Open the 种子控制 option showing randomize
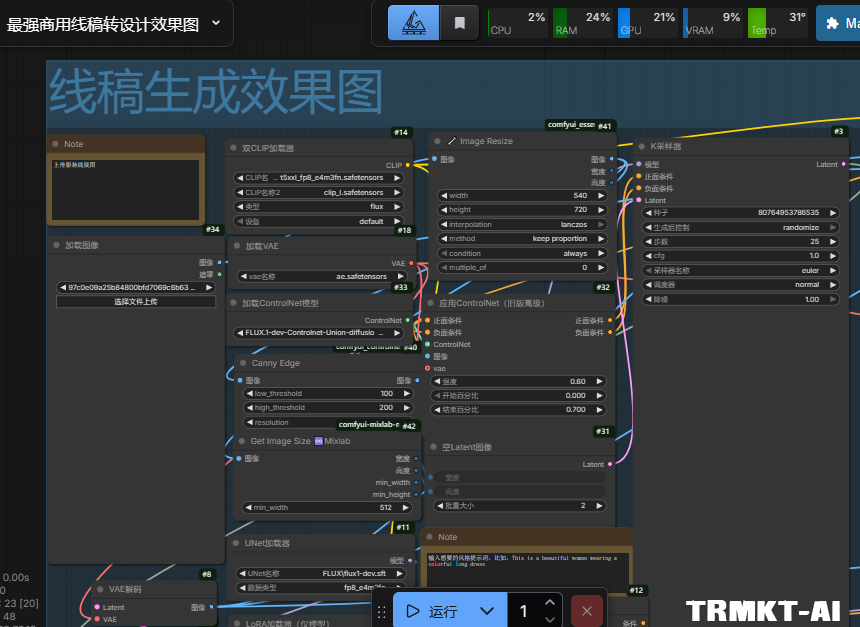Screen dimensions: 860x627 pos(740,227)
